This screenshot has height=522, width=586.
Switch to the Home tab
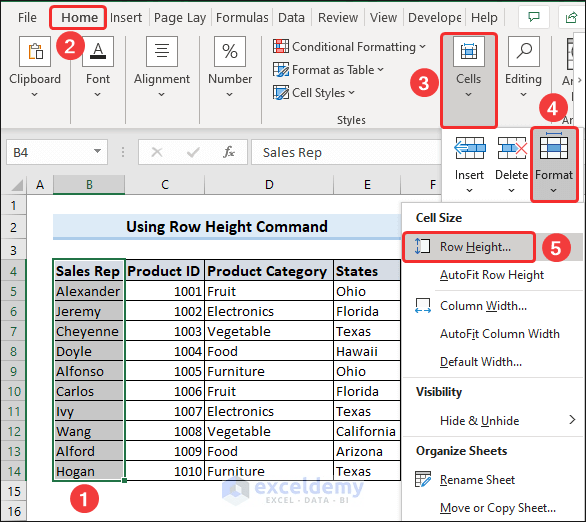pos(80,18)
